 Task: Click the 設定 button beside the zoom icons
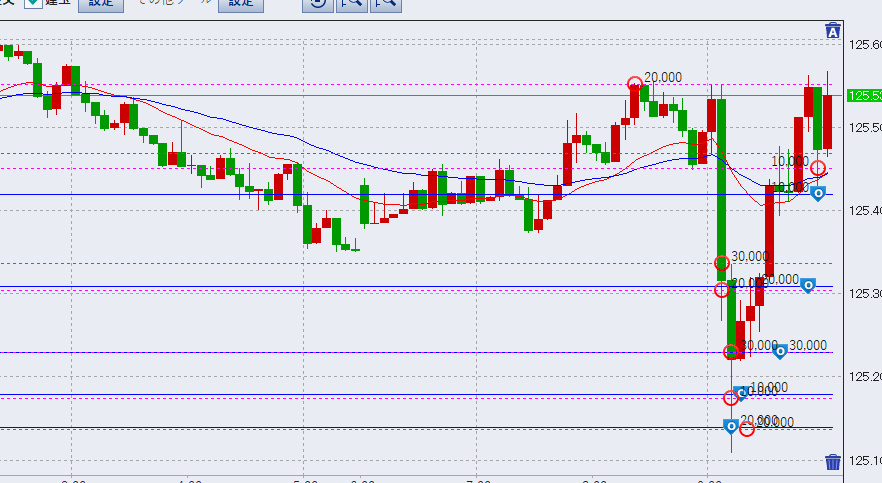(240, 4)
